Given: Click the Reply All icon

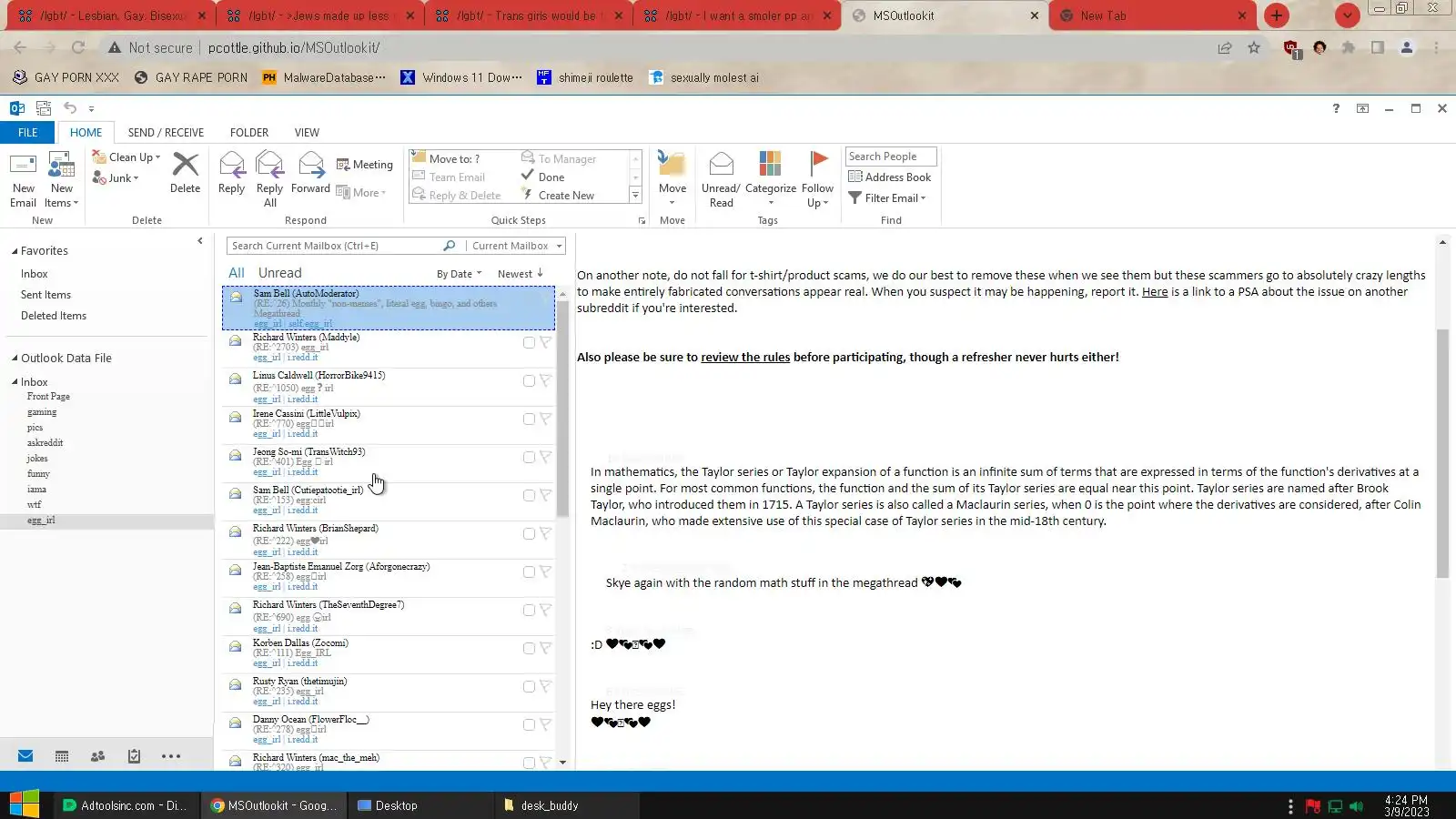Looking at the screenshot, I should [x=269, y=165].
